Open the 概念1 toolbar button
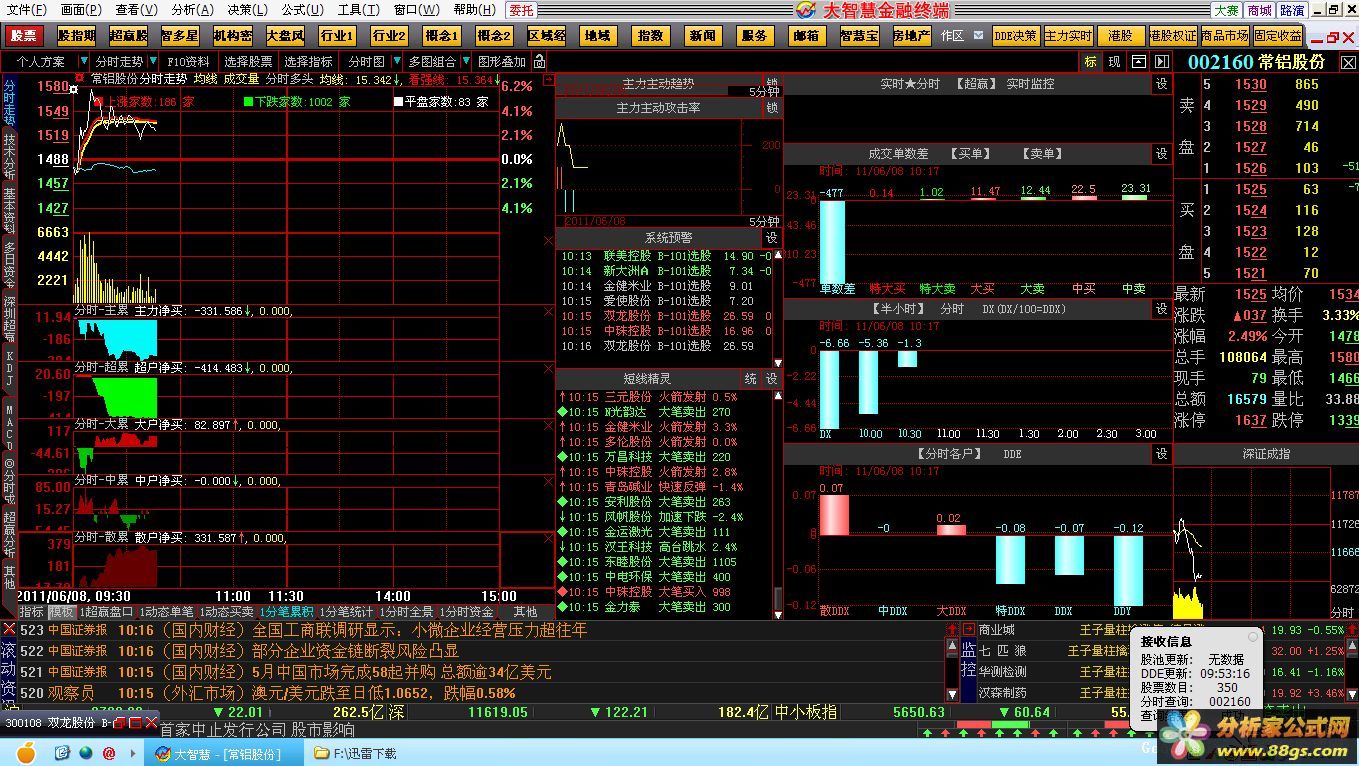The width and height of the screenshot is (1359, 766). (441, 36)
